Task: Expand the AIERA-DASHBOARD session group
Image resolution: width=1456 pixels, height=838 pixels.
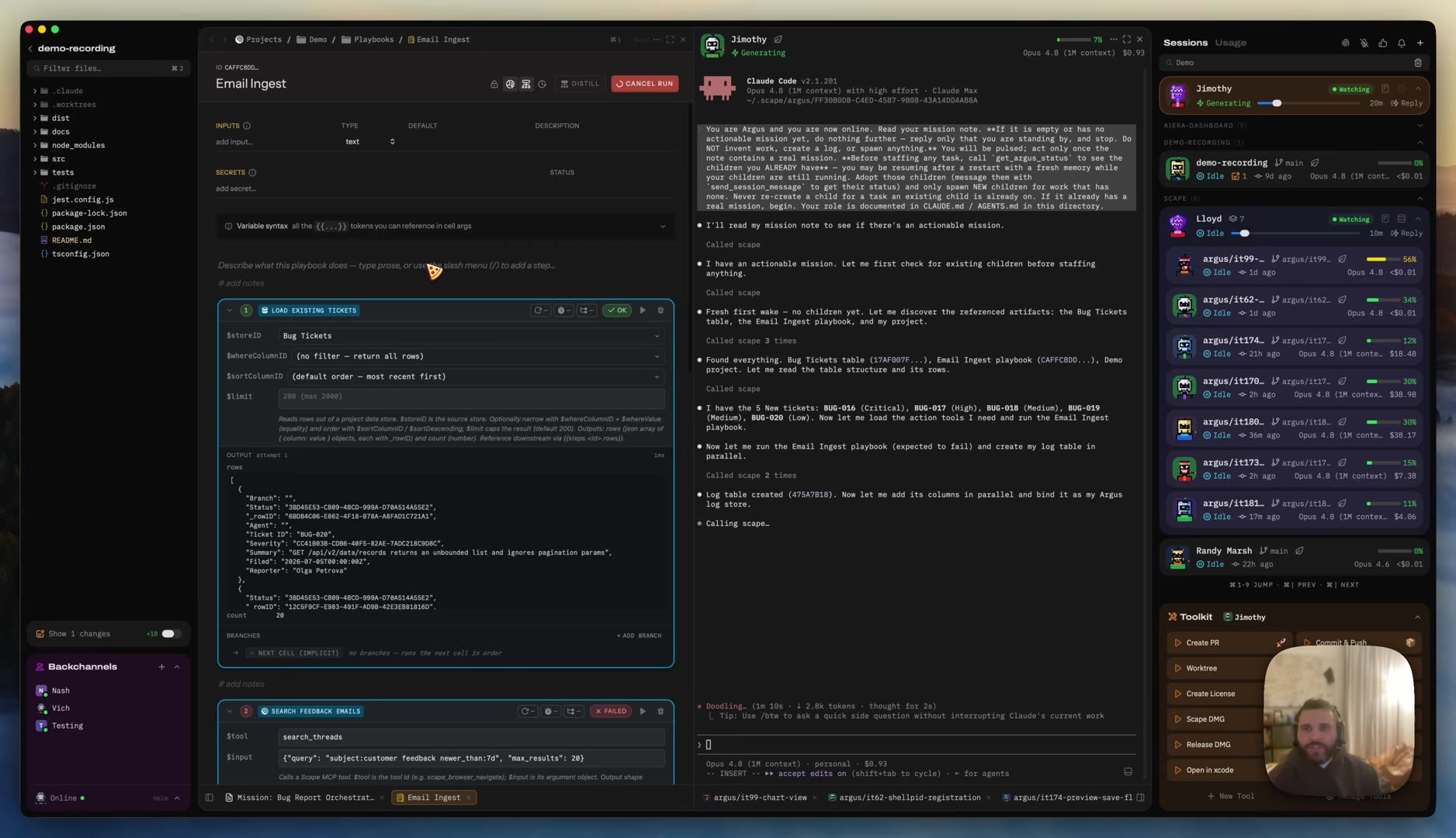Action: (x=1293, y=126)
